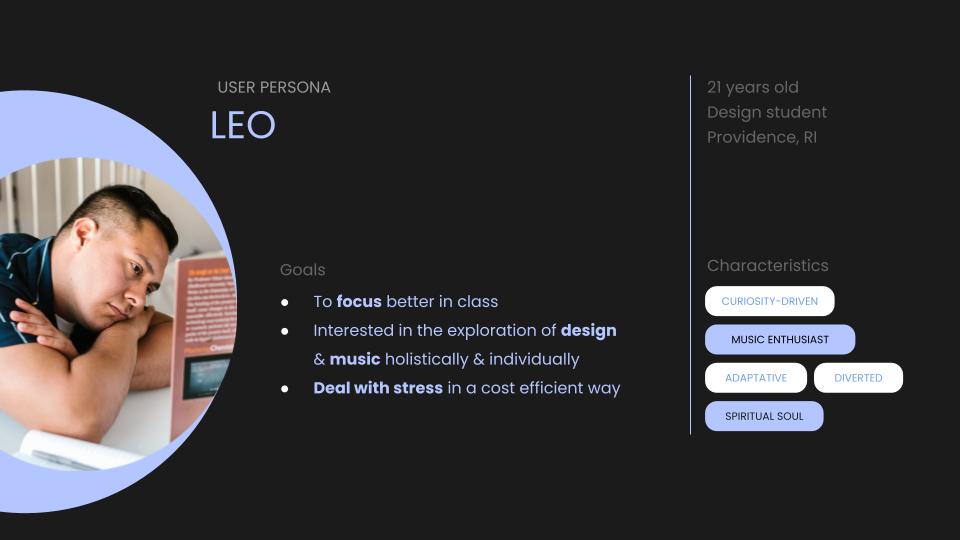Click the Goals heading
960x540 pixels.
pyautogui.click(x=302, y=270)
